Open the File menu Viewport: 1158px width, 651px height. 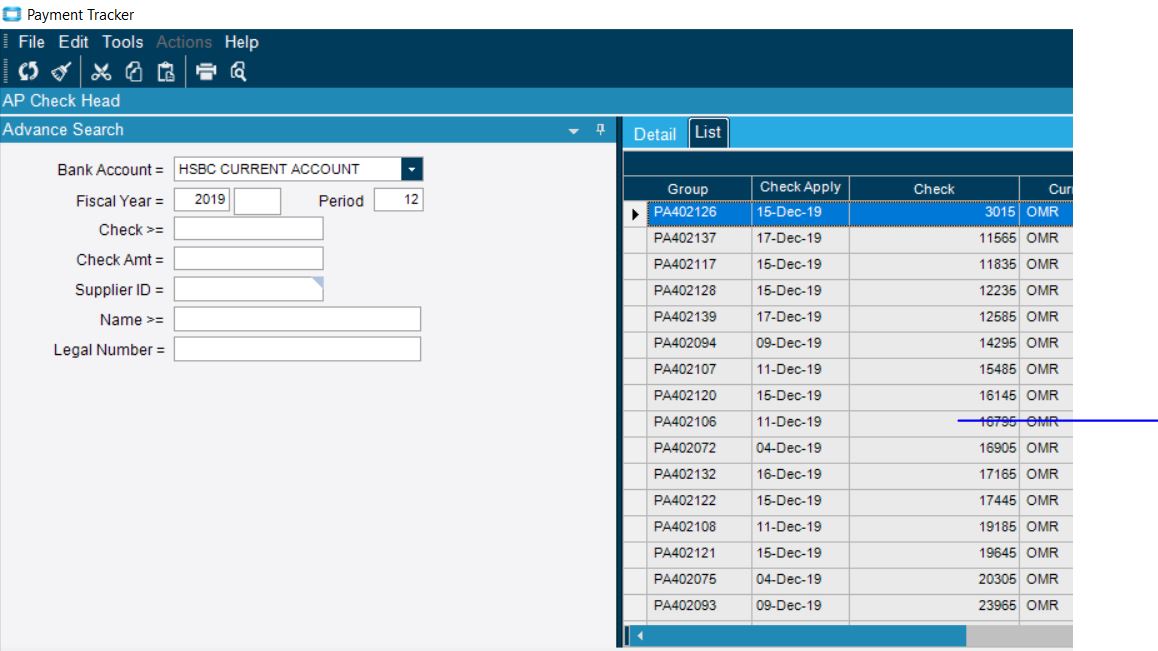point(31,42)
